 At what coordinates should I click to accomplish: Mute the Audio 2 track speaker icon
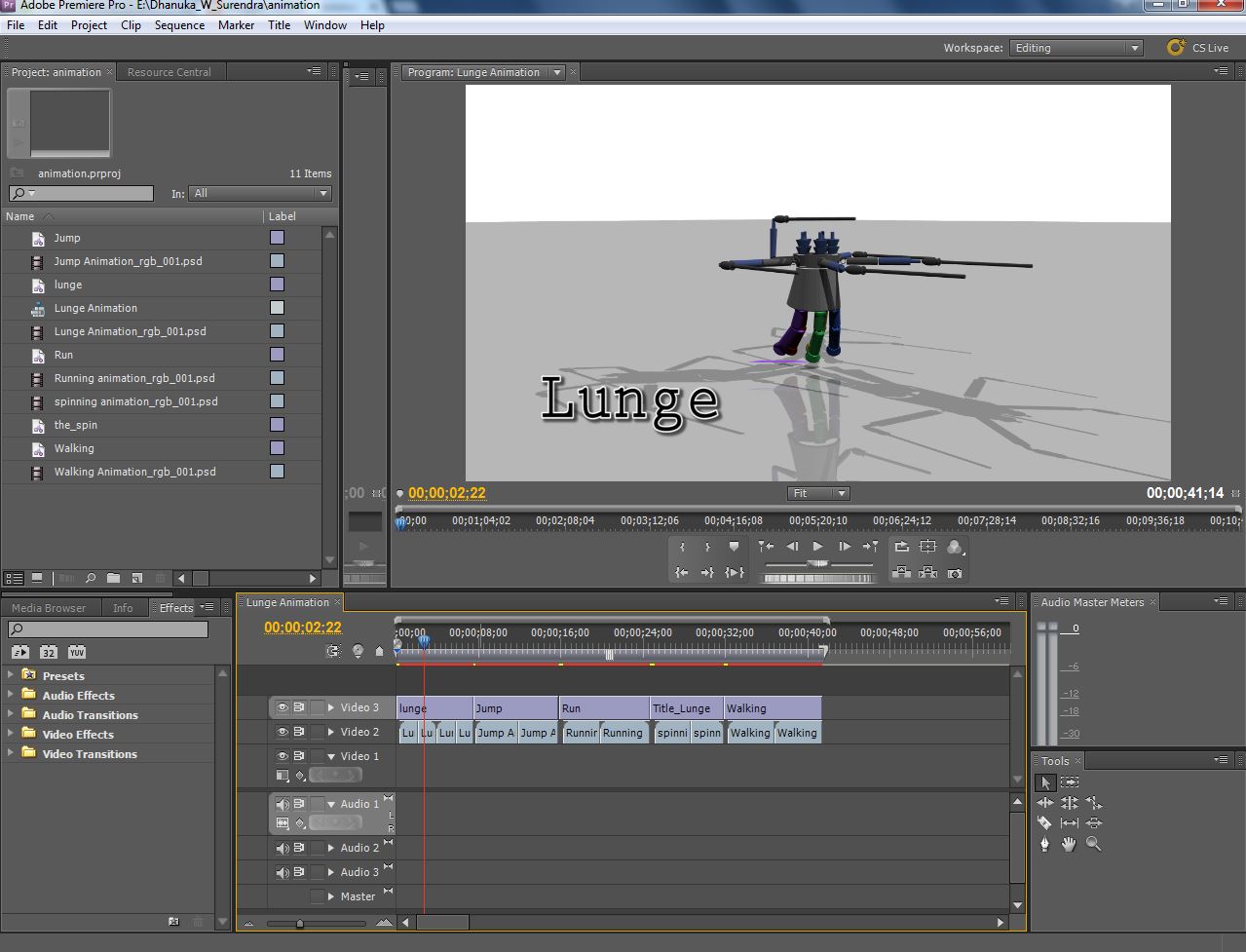pos(282,847)
